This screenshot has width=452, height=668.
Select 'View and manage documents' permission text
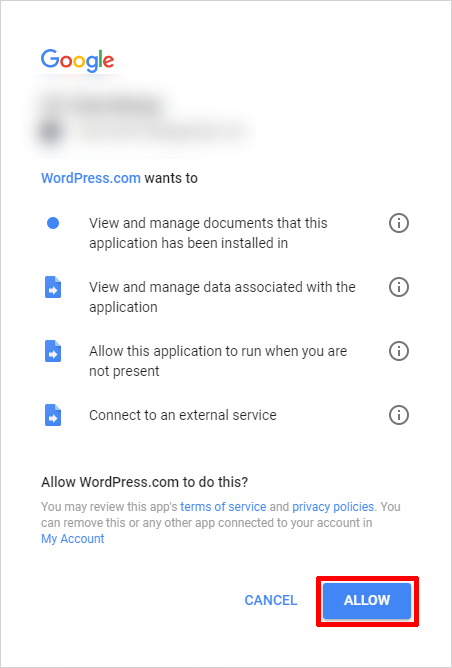tap(208, 233)
